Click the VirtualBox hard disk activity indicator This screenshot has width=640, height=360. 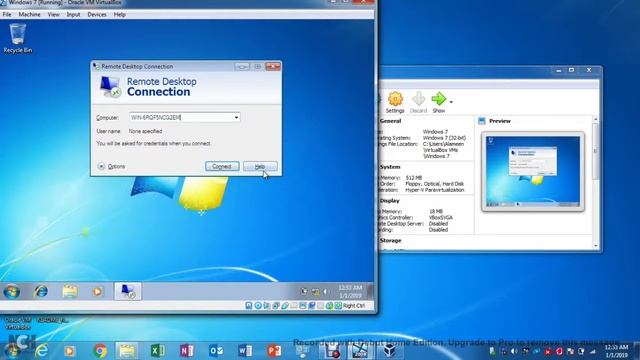249,305
